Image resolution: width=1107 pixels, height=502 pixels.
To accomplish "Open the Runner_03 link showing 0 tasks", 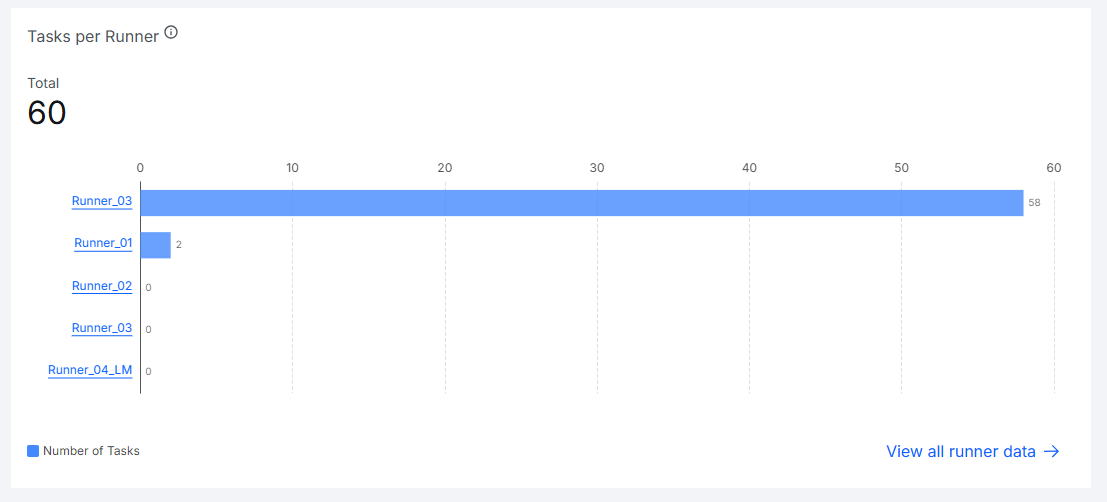I will [102, 328].
